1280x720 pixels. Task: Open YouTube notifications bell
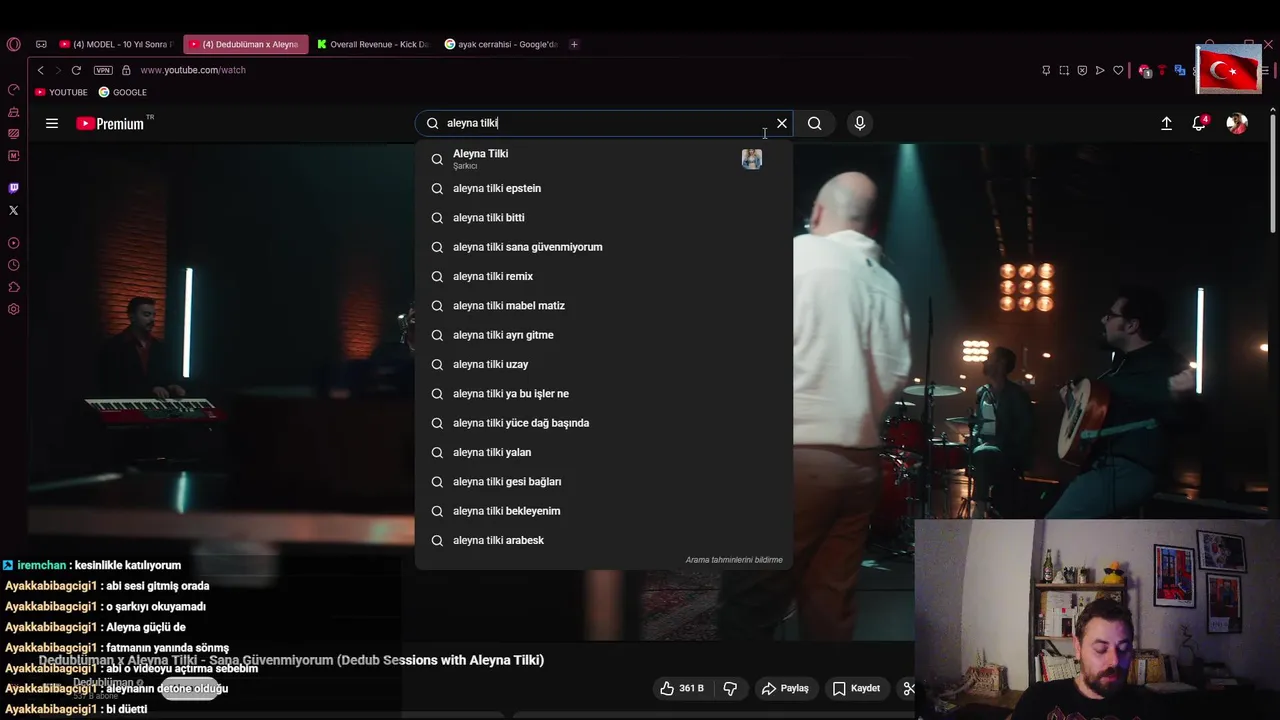tap(1199, 123)
